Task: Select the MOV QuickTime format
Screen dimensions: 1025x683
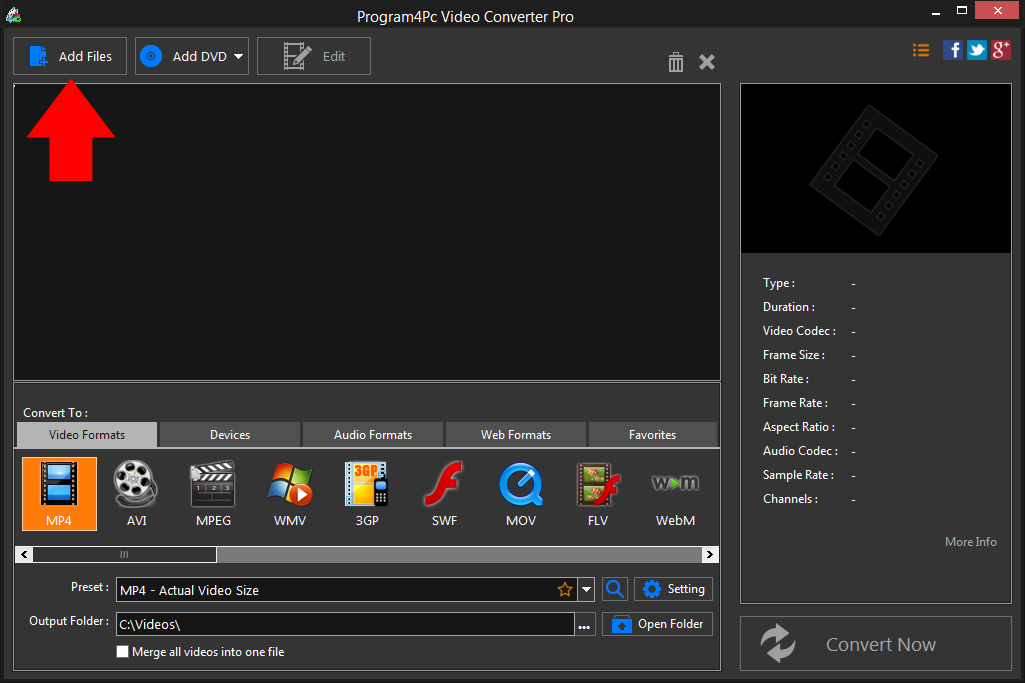Action: pos(520,493)
